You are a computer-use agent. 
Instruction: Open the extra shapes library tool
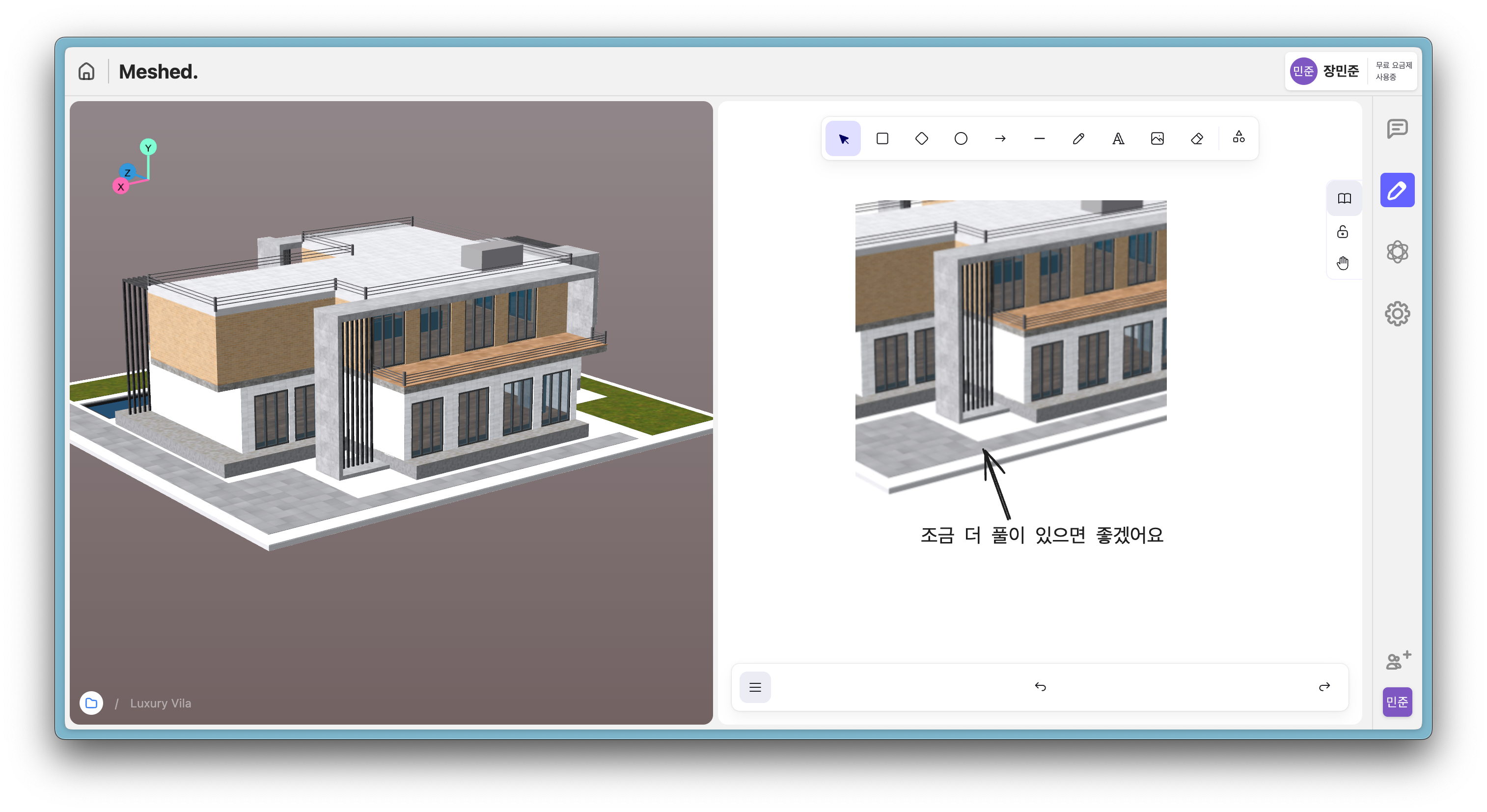coord(1239,137)
